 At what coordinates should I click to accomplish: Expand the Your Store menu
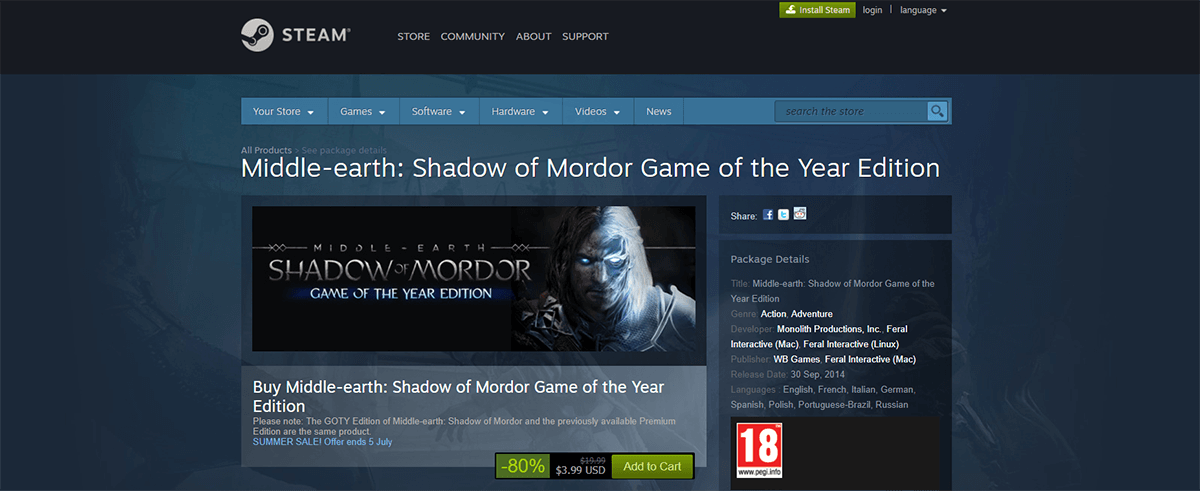[284, 111]
